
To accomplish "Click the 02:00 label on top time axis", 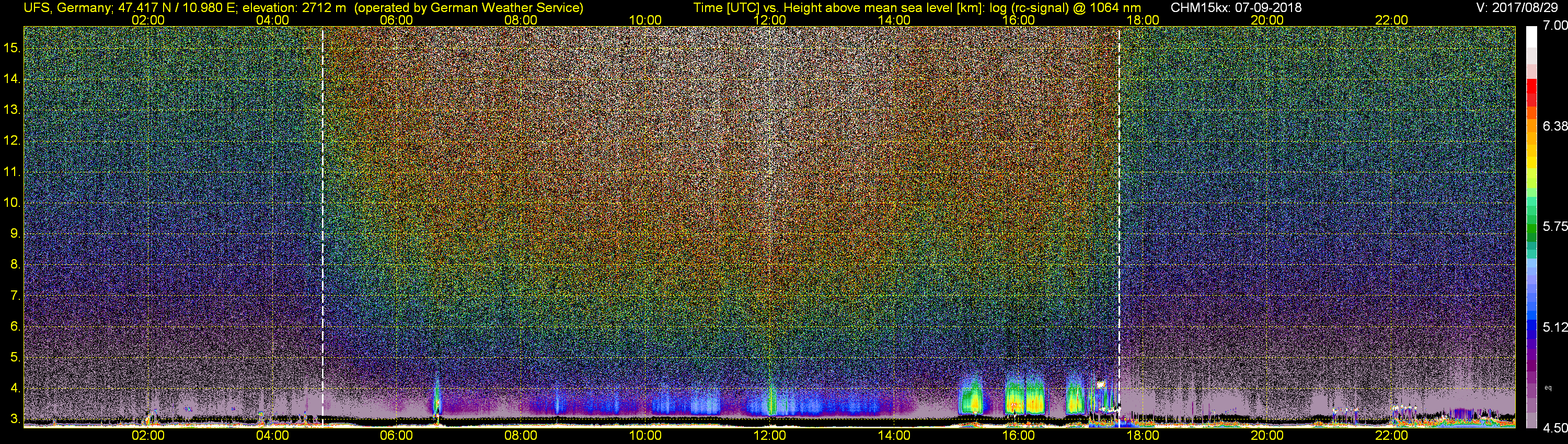I will click(148, 20).
